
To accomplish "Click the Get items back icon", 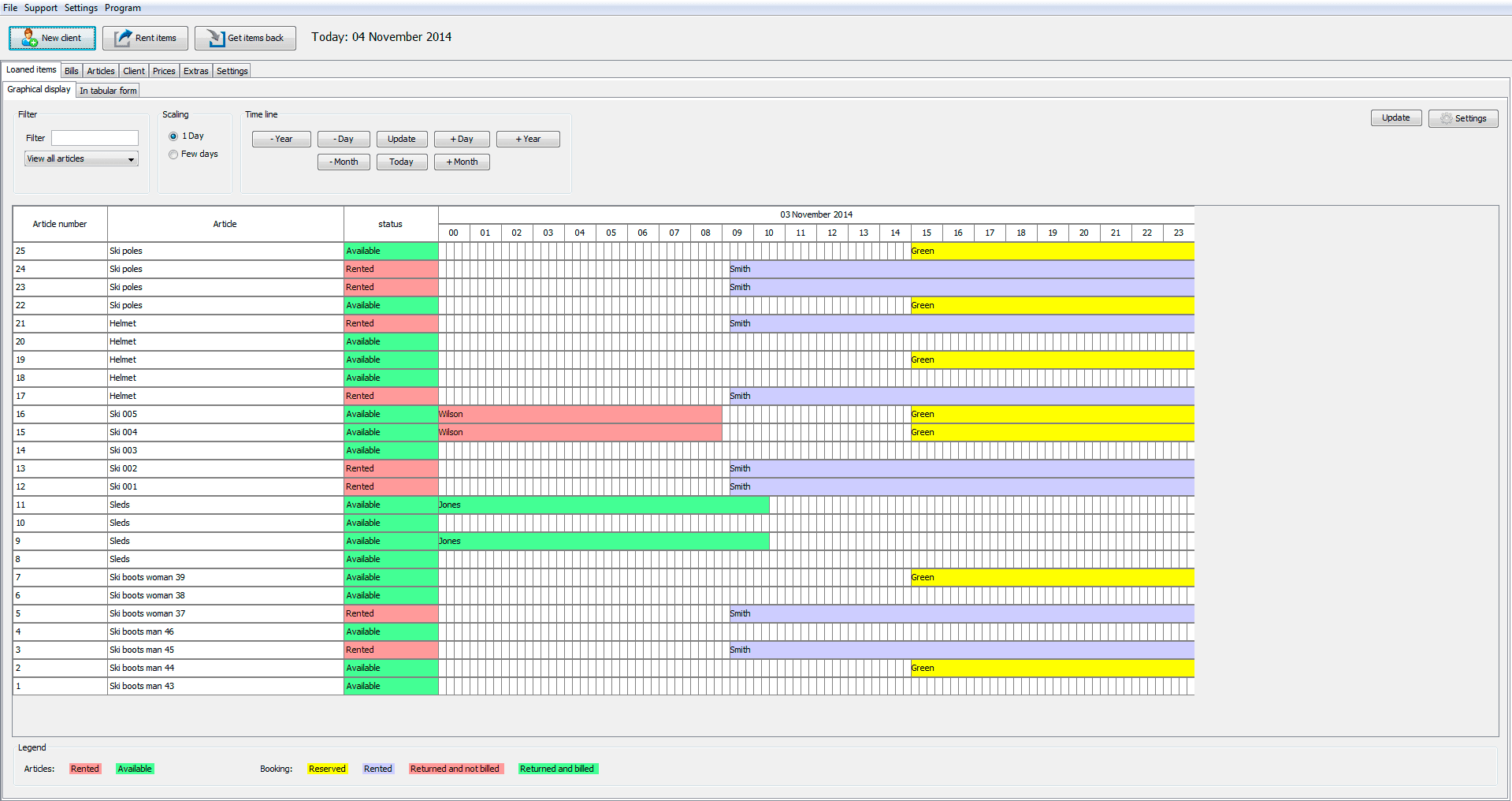I will 215,38.
